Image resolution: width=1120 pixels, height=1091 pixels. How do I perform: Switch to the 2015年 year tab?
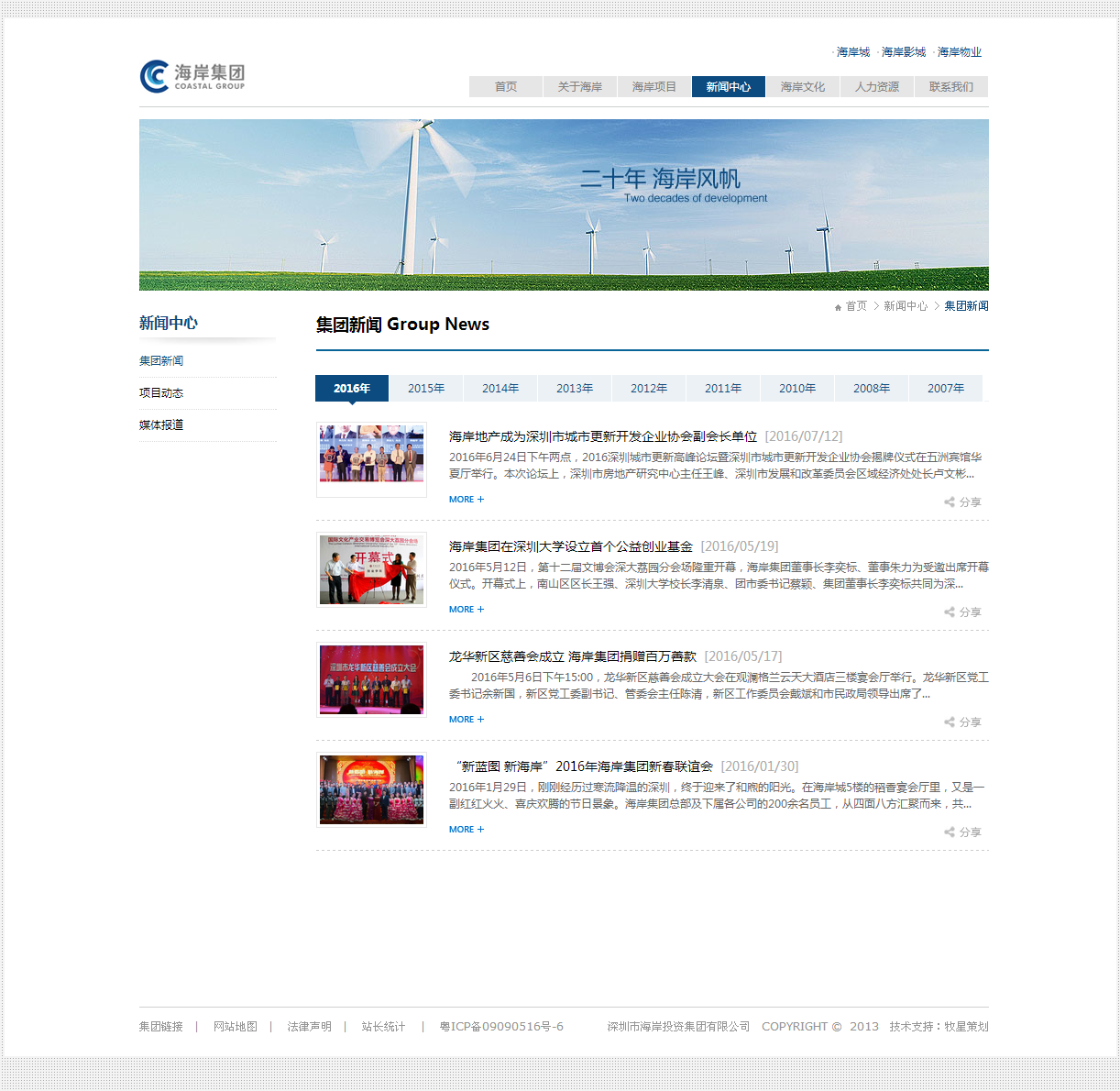[x=426, y=388]
